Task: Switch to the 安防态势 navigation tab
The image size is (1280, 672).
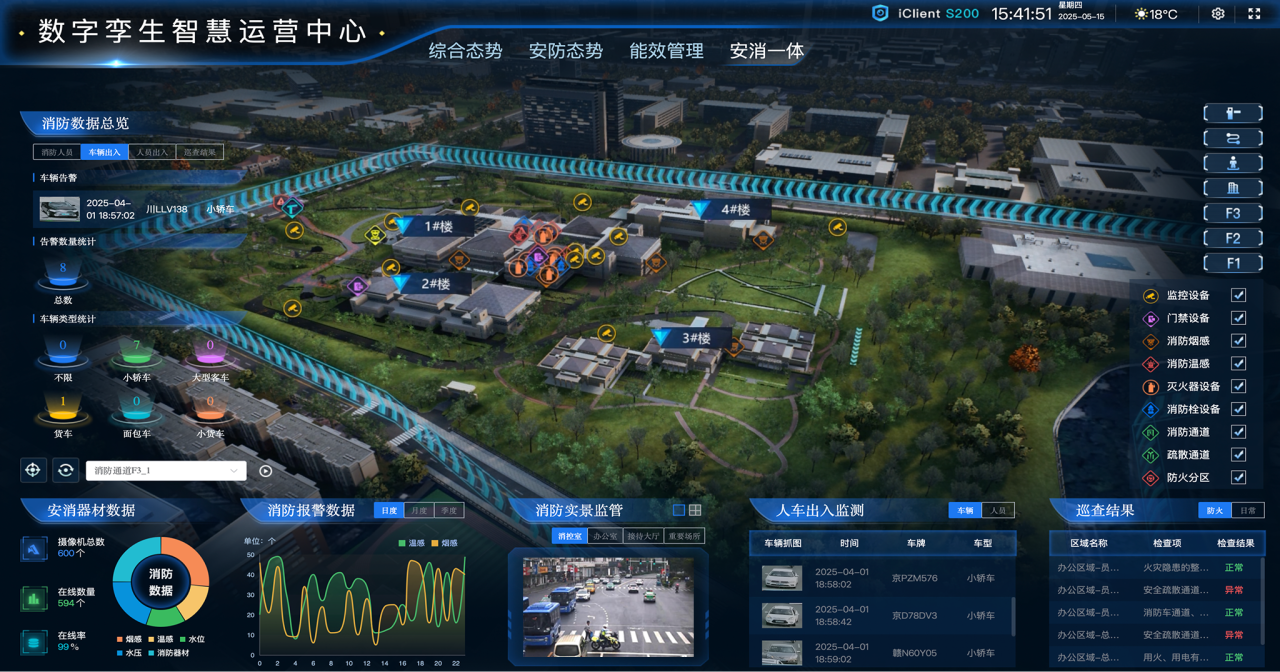Action: point(565,51)
